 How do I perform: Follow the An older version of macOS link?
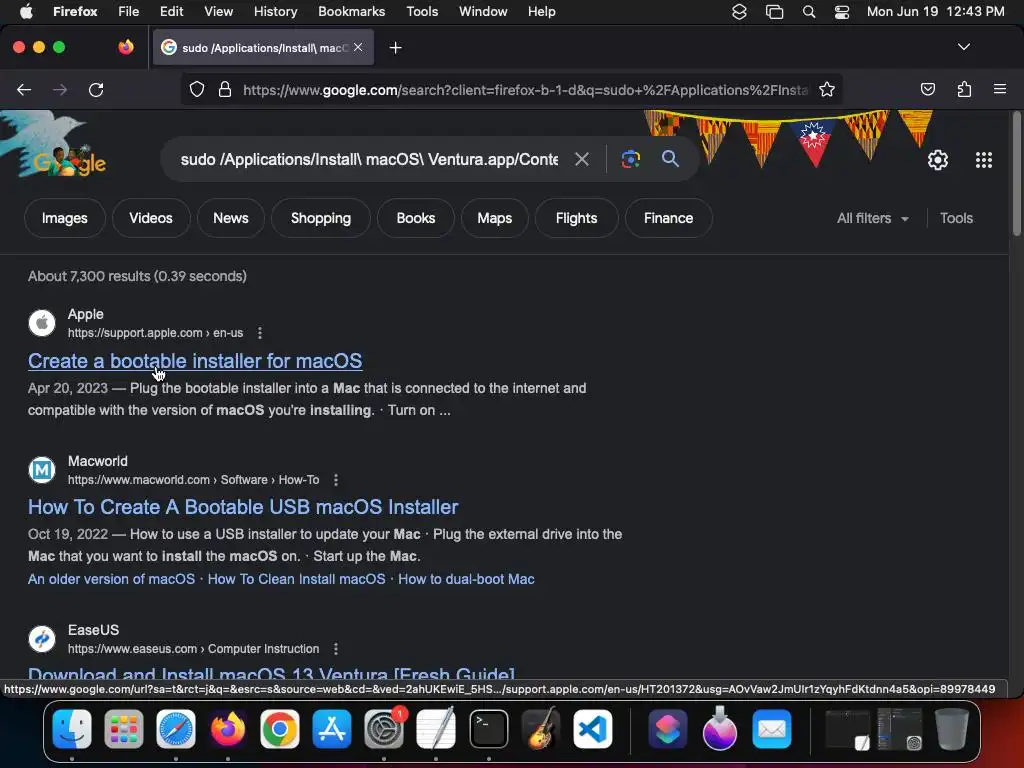tap(111, 579)
